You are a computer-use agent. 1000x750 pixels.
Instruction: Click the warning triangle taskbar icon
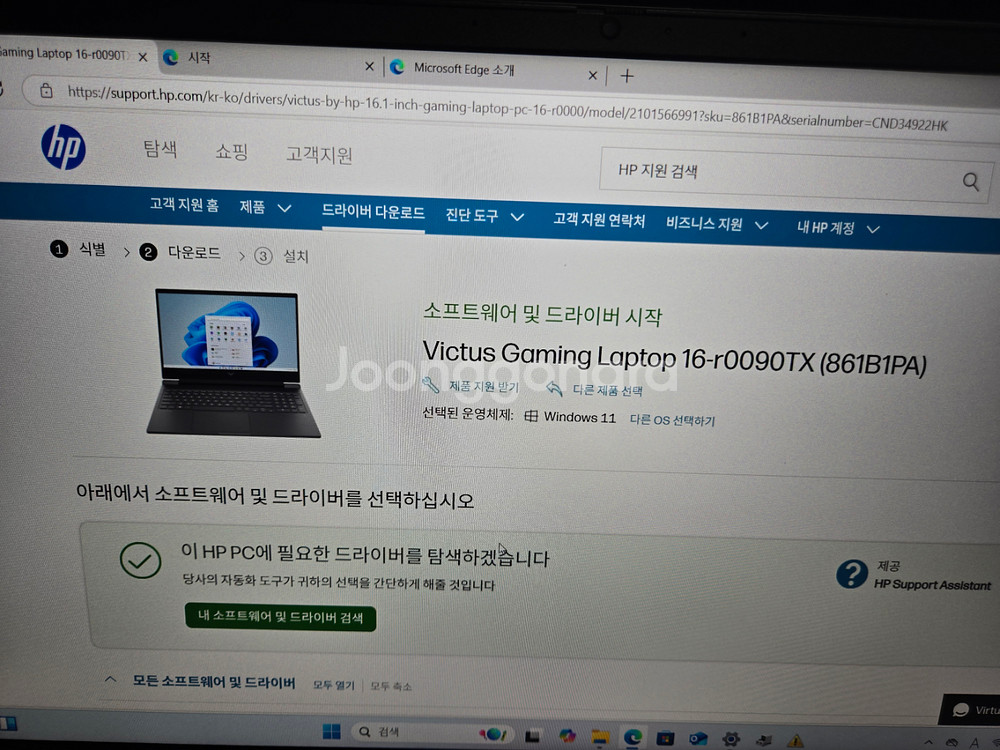point(795,740)
